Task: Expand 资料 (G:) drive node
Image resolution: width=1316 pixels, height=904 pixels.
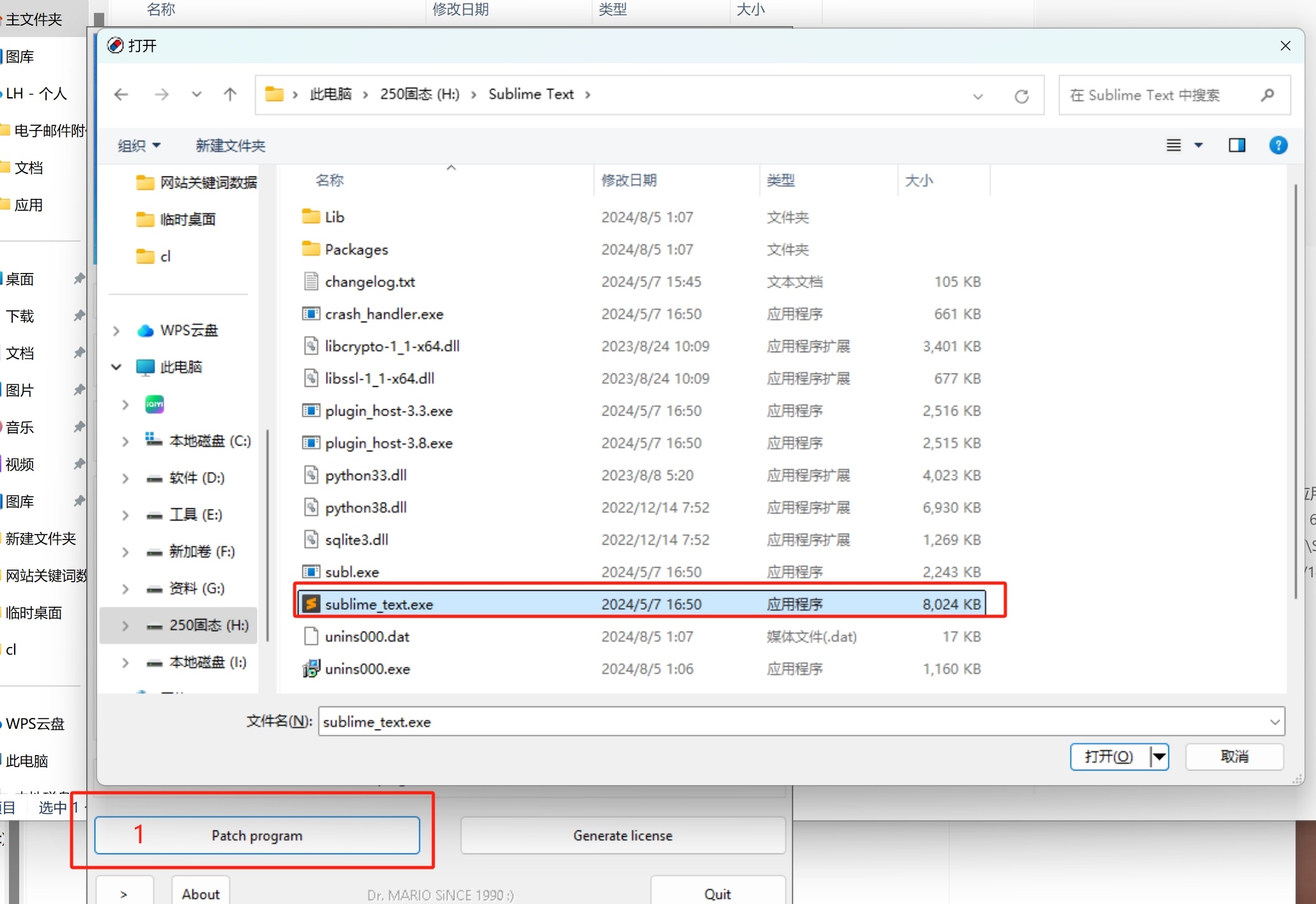Action: (125, 589)
